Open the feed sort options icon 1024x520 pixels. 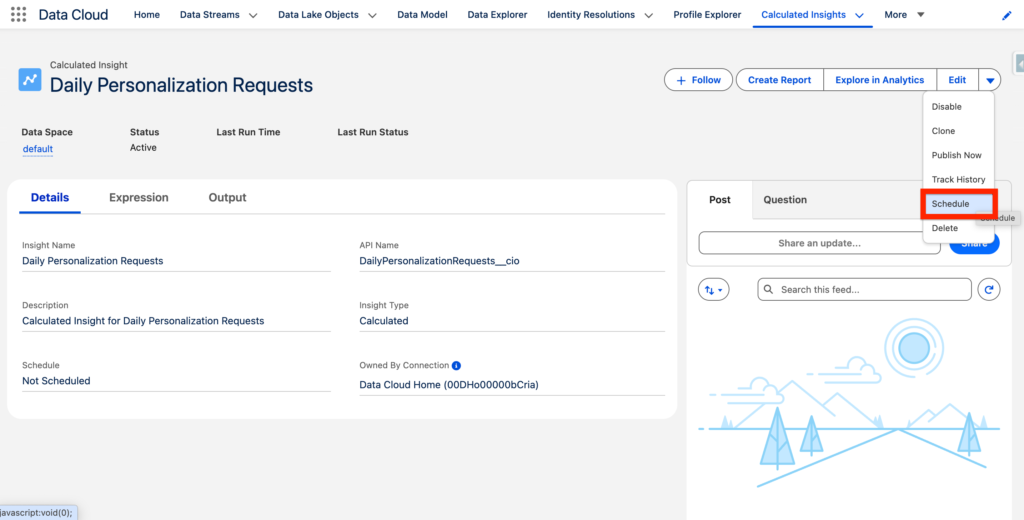714,289
